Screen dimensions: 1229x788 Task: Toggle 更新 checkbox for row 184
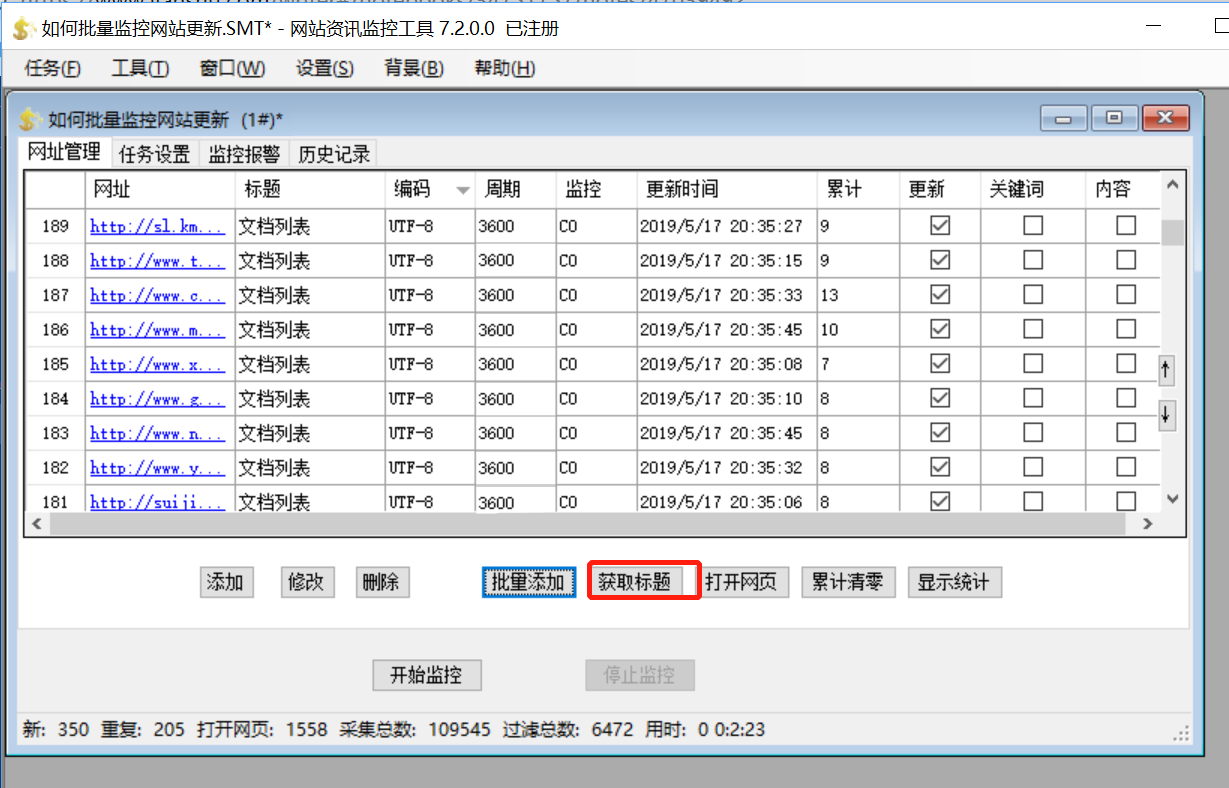point(940,398)
